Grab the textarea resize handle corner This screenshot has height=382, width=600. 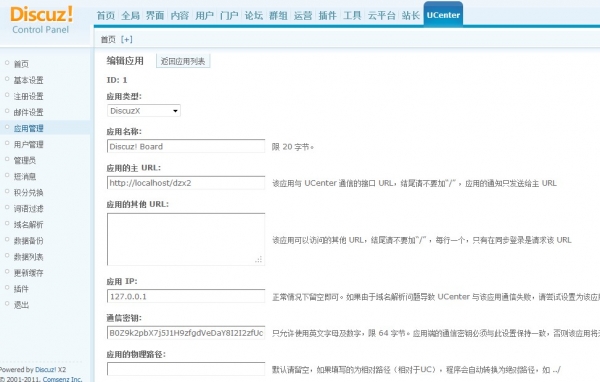click(259, 260)
